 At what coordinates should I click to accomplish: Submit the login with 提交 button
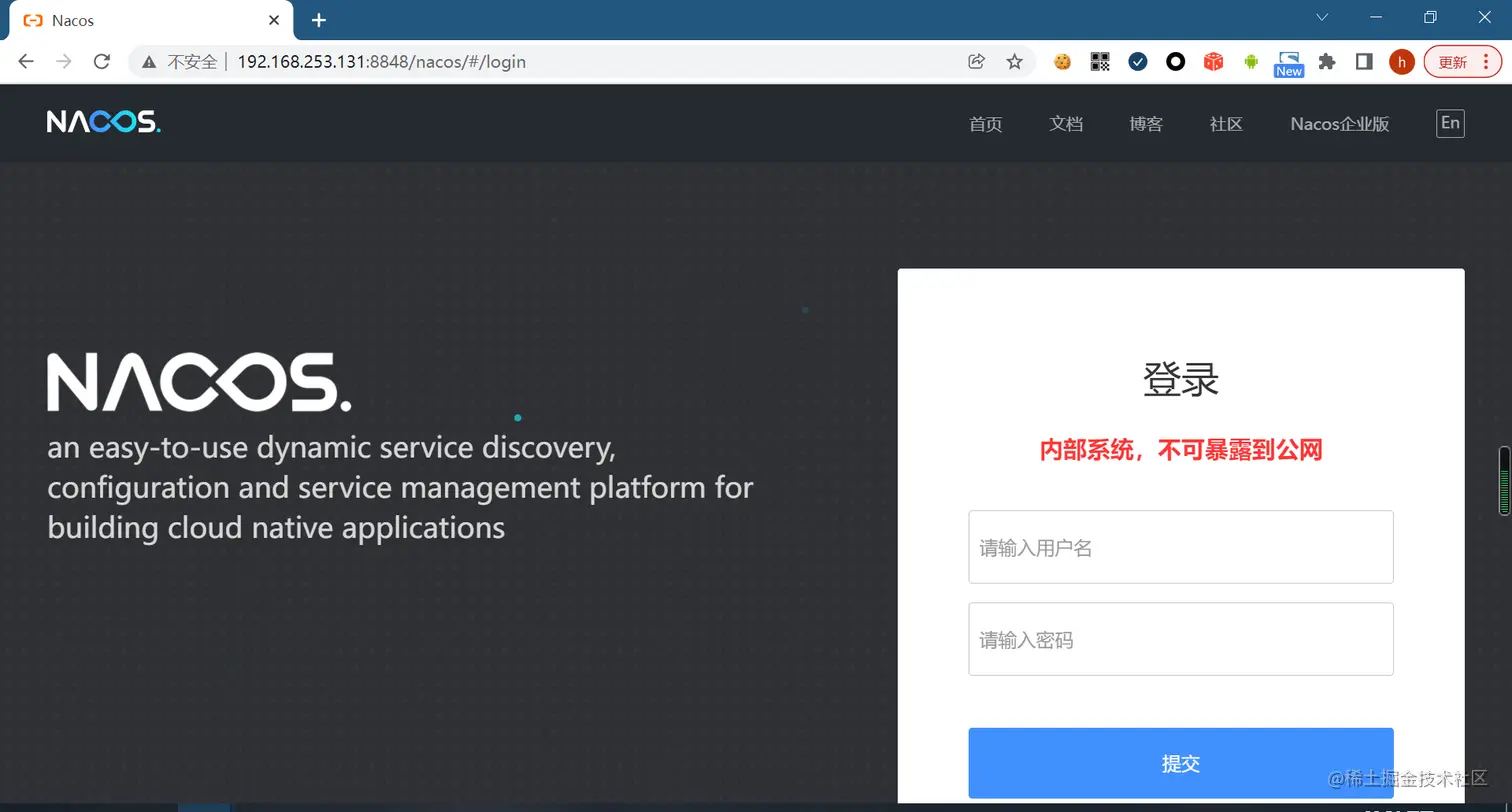point(1181,763)
